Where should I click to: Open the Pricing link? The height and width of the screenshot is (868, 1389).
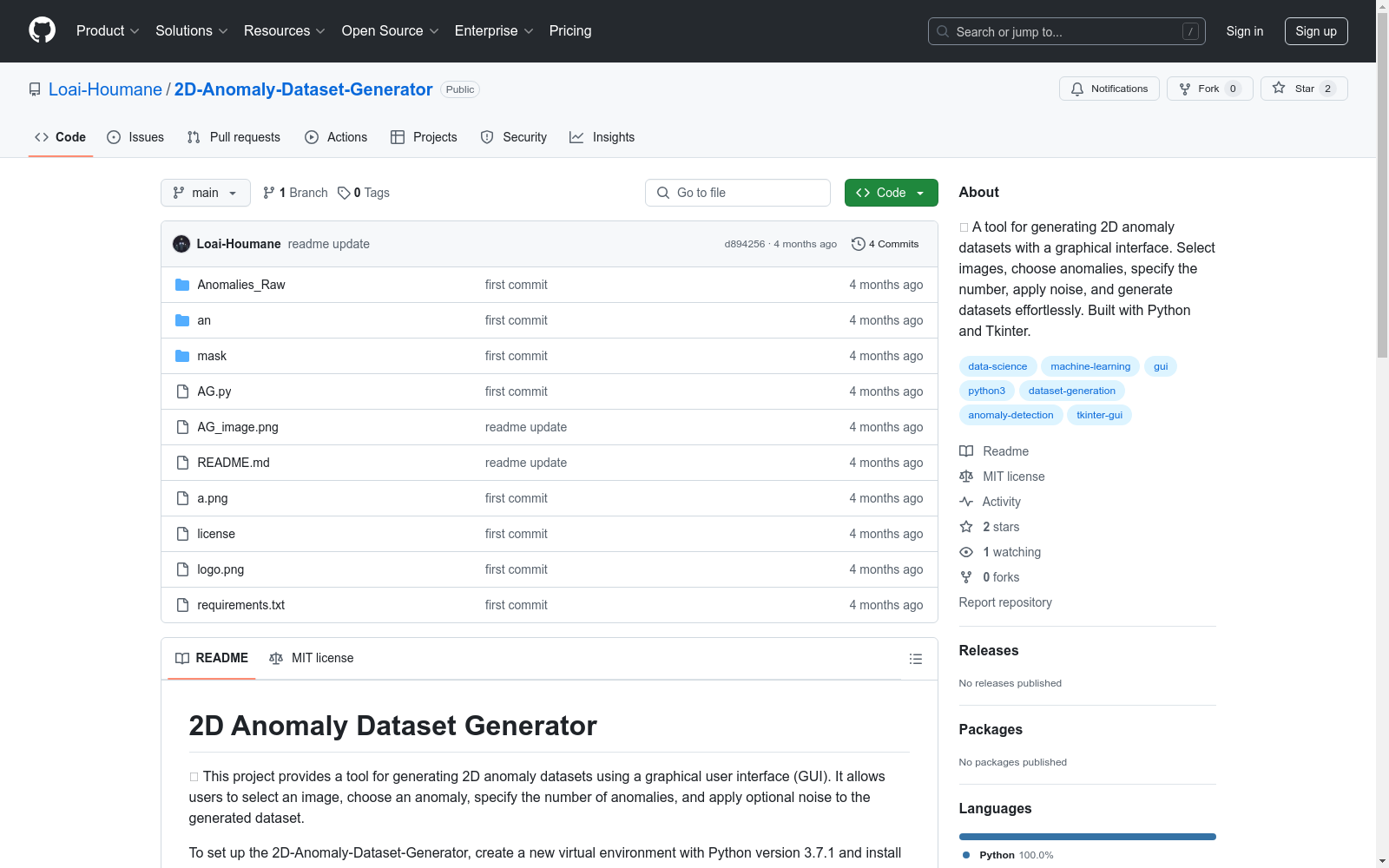570,31
